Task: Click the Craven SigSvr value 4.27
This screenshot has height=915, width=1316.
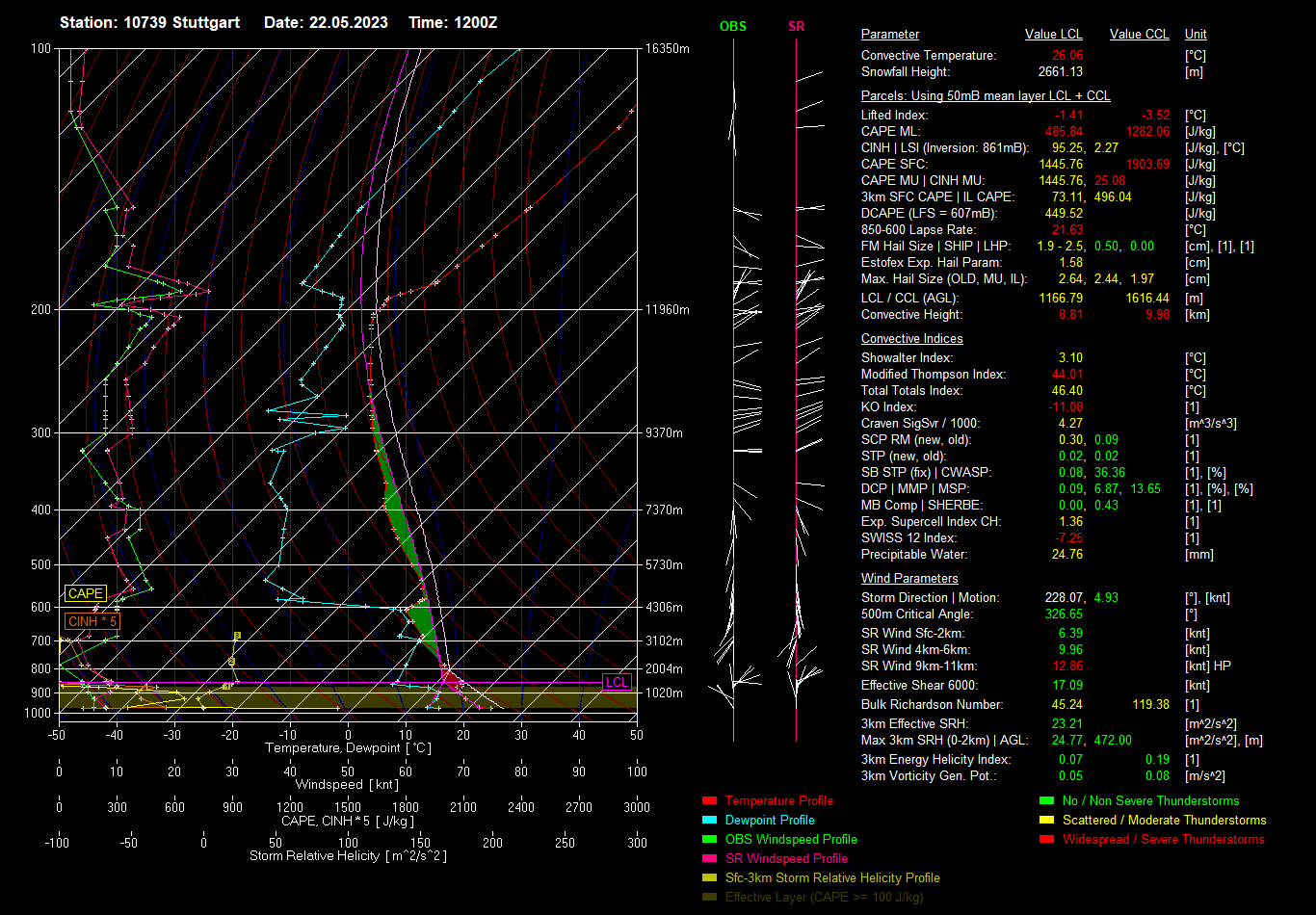Action: tap(1070, 424)
